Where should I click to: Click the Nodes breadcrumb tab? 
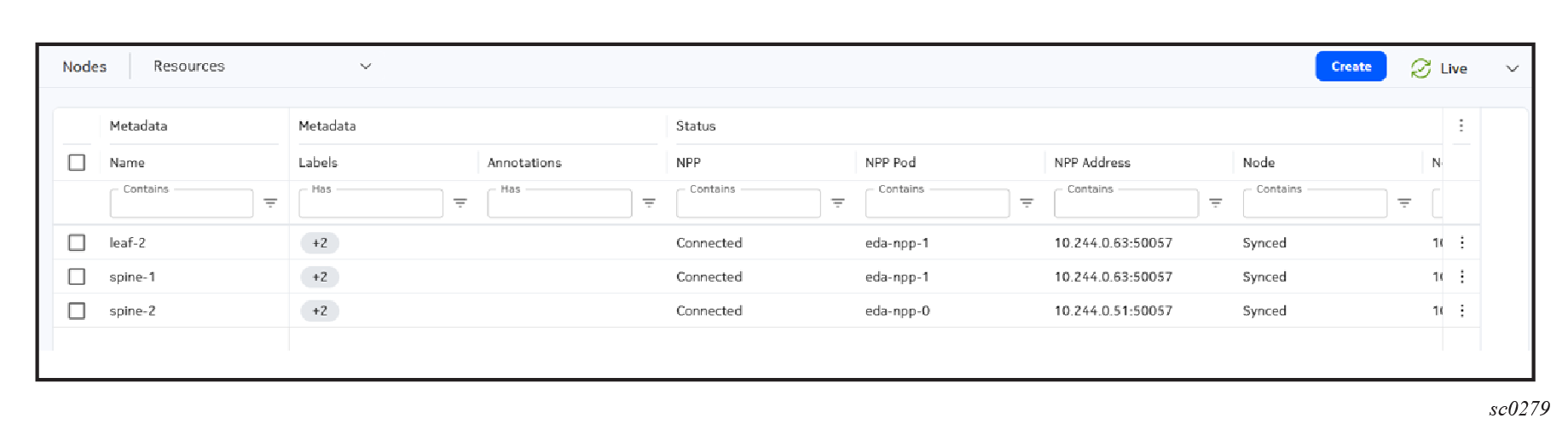[84, 67]
